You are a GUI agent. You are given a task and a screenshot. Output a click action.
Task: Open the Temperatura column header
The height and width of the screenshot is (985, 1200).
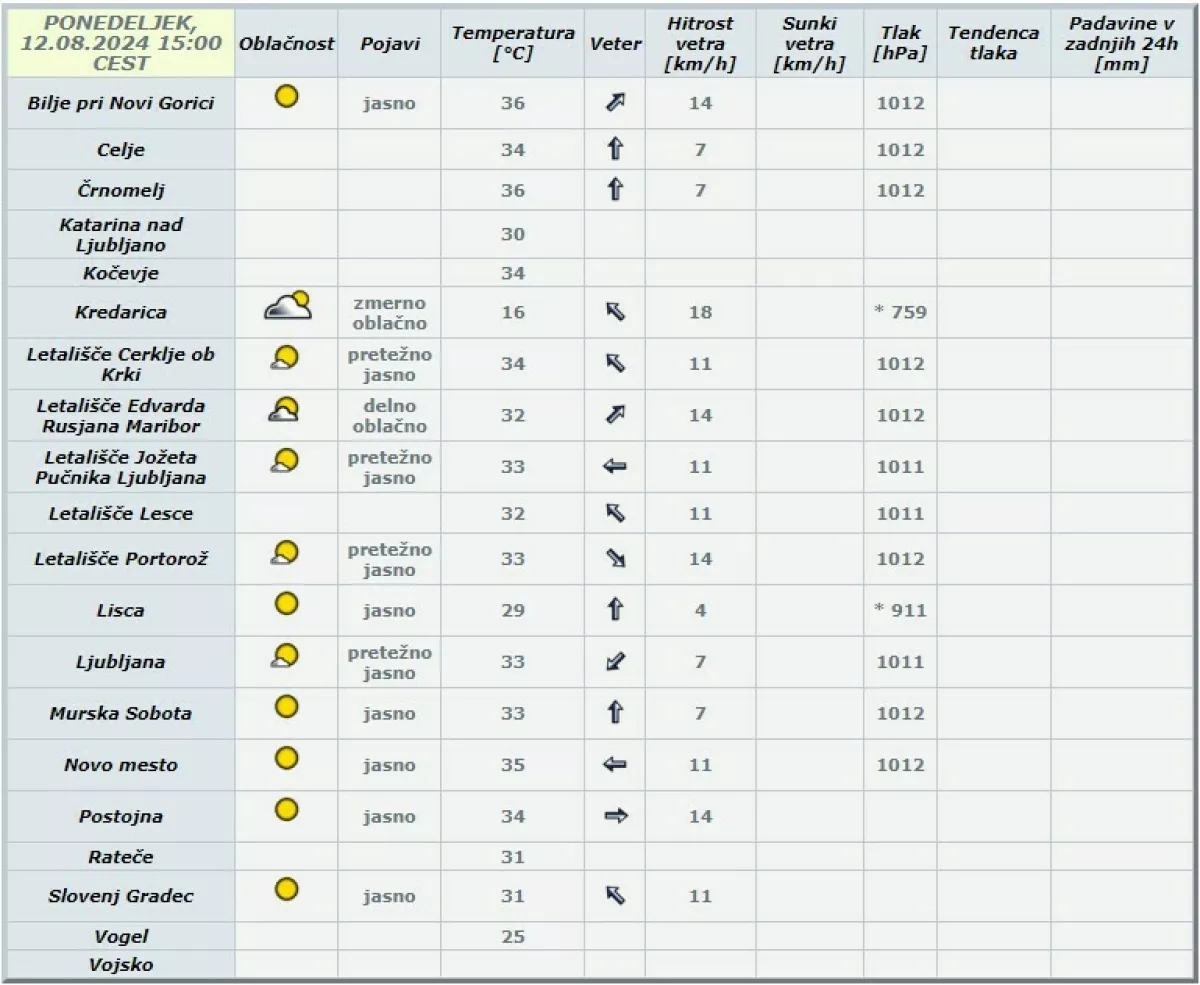(x=513, y=43)
